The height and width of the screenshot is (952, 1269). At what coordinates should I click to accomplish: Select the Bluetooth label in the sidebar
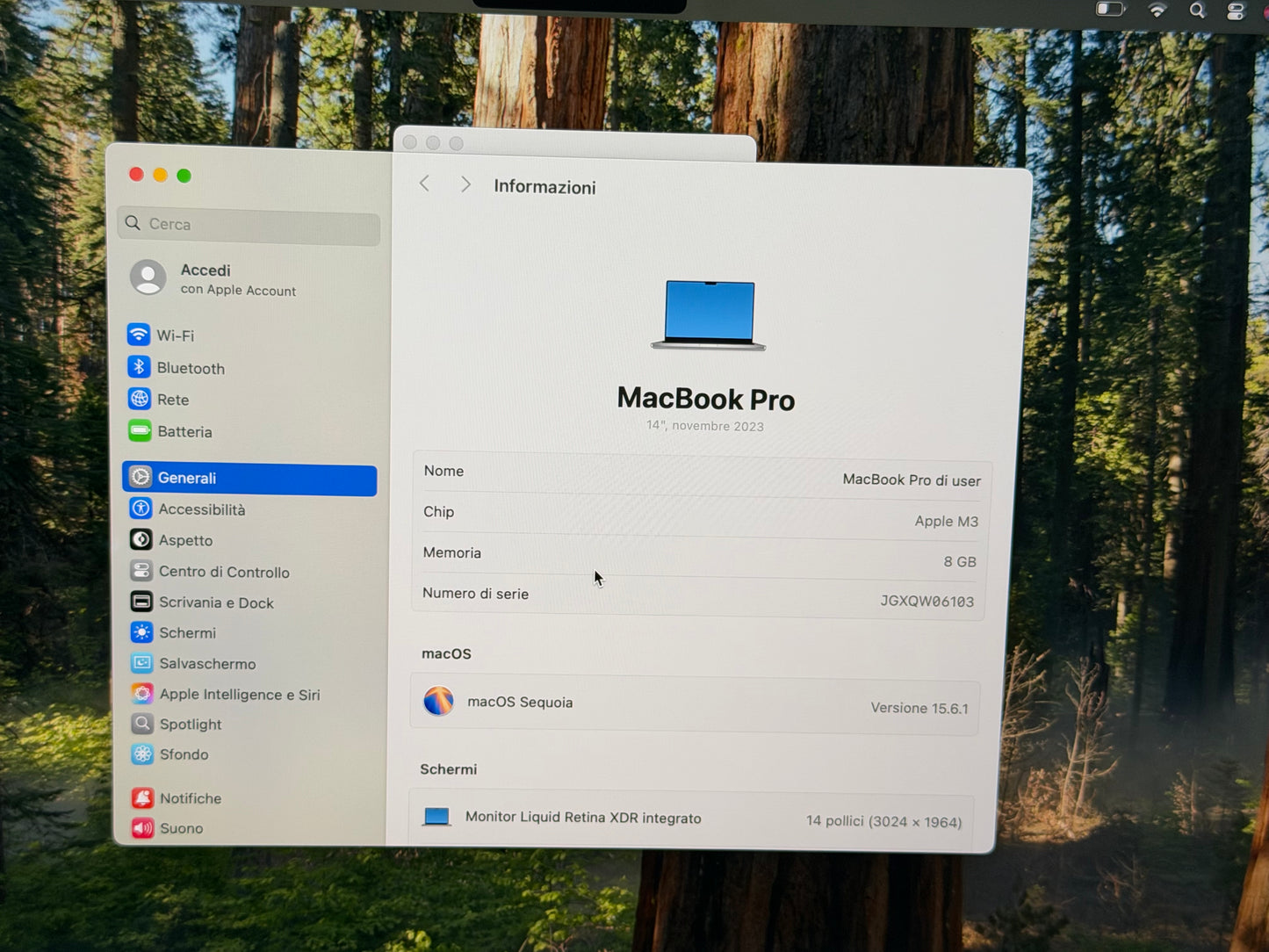(x=191, y=368)
